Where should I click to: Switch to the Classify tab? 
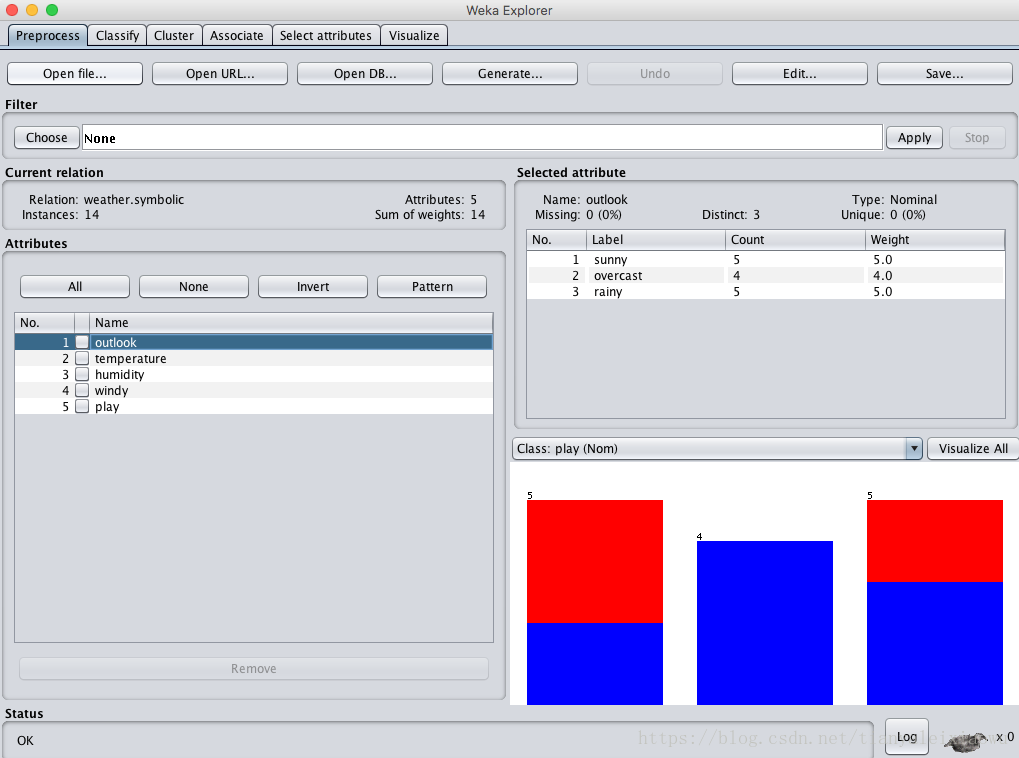pos(118,36)
